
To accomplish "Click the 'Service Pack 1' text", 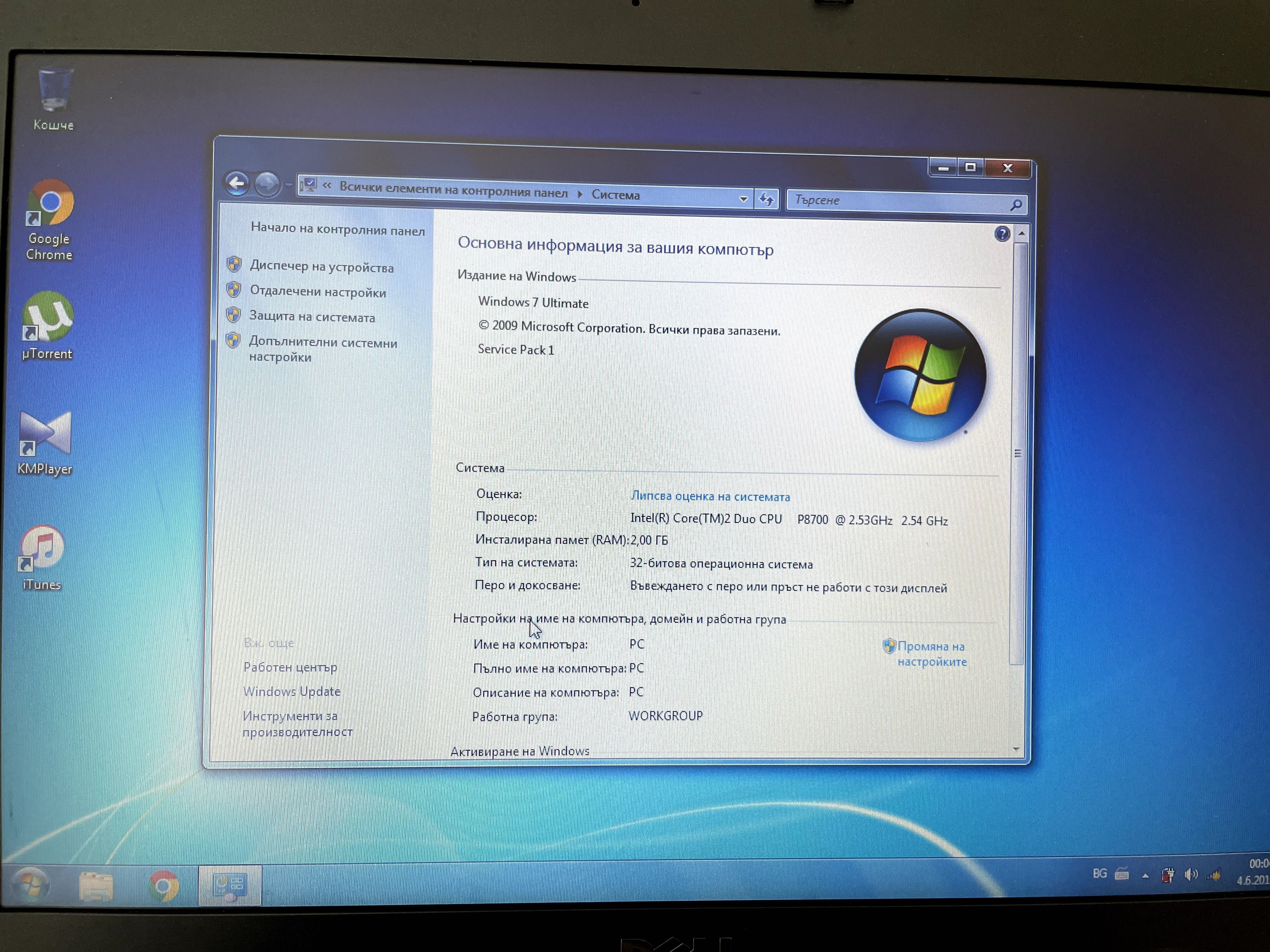I will pos(516,349).
